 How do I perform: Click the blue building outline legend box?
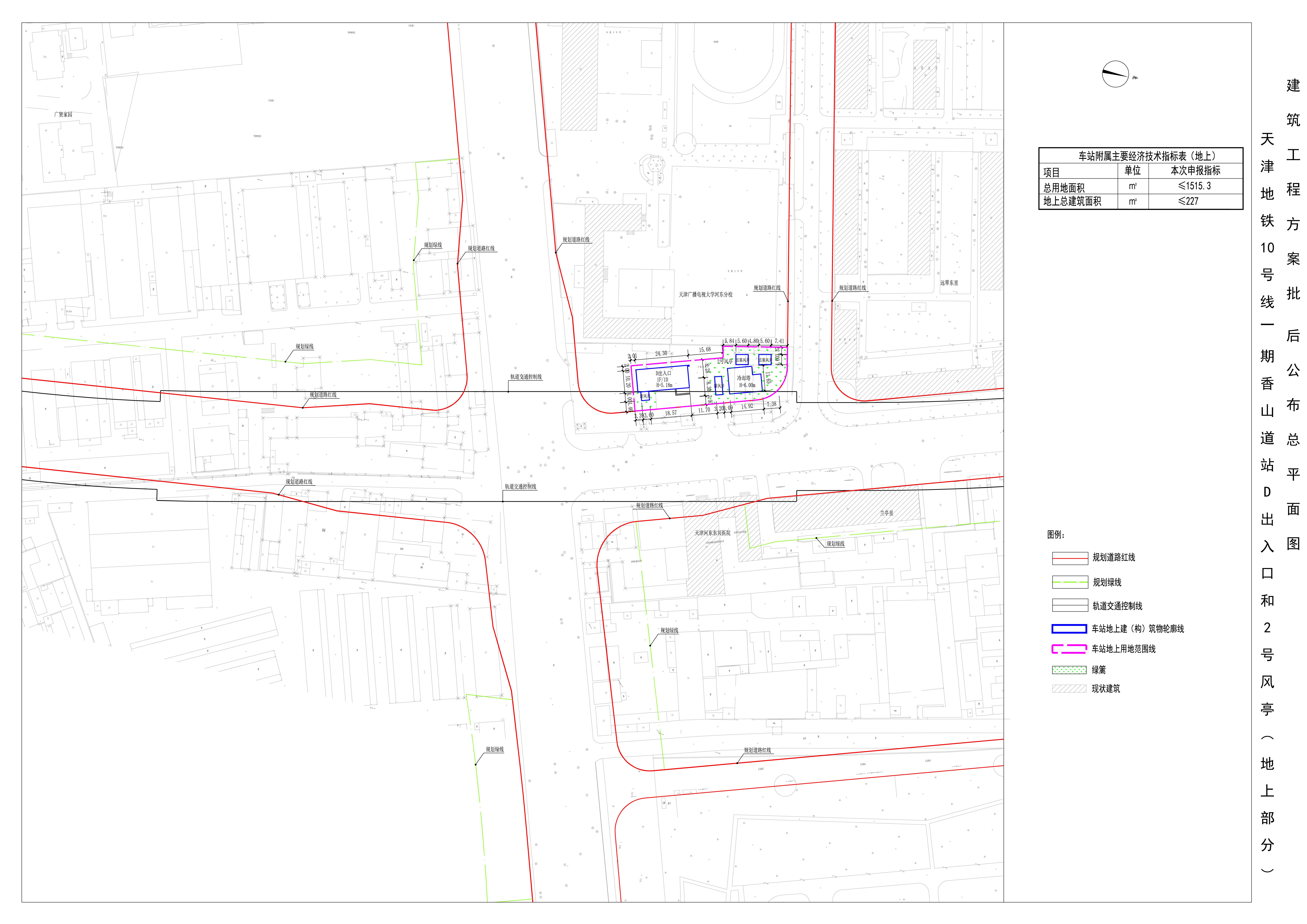tap(1070, 629)
